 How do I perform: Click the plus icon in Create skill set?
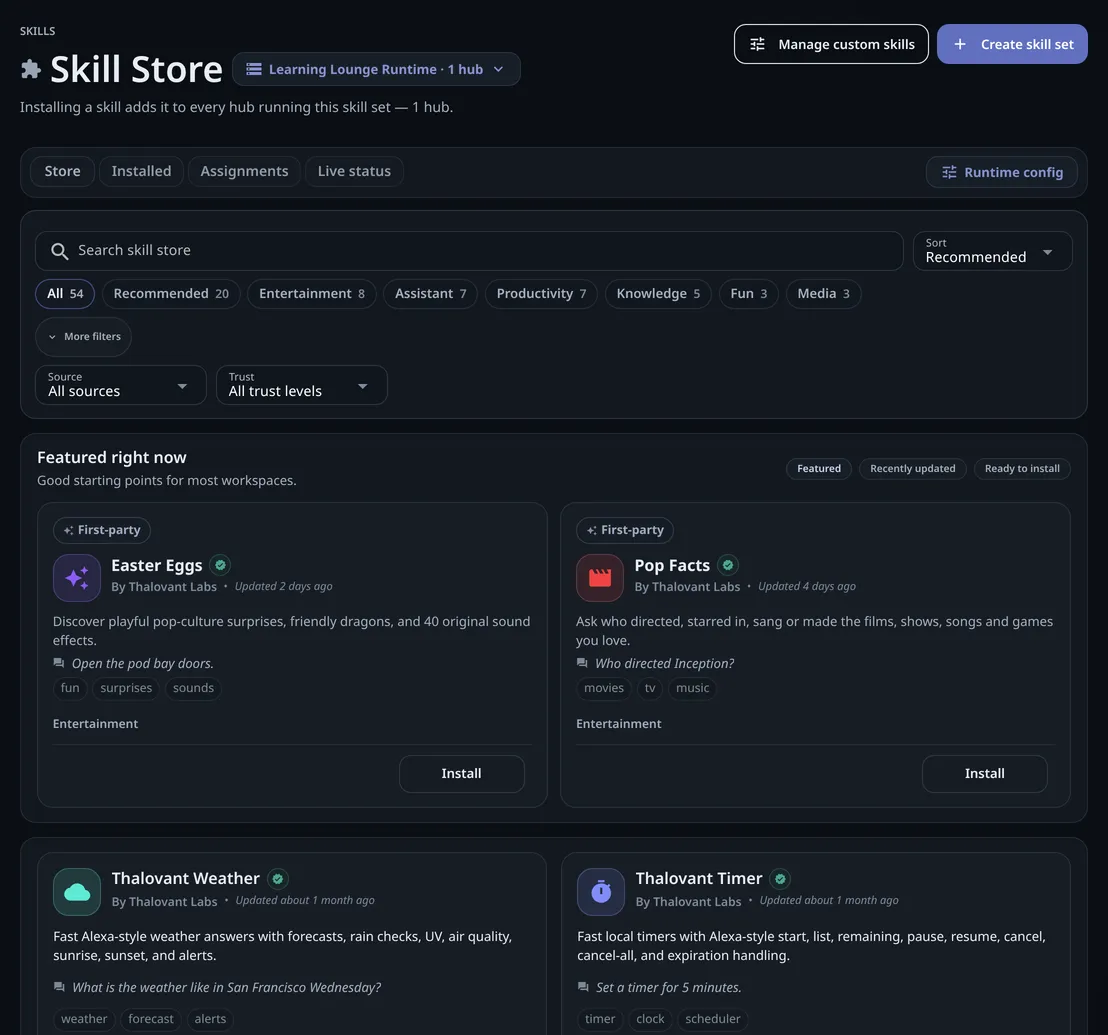(x=960, y=45)
